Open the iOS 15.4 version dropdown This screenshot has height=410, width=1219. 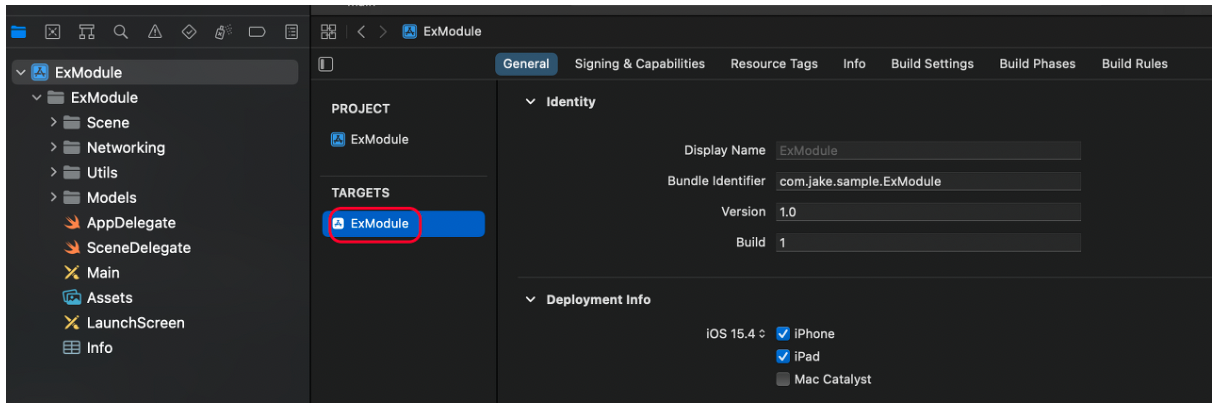[736, 334]
